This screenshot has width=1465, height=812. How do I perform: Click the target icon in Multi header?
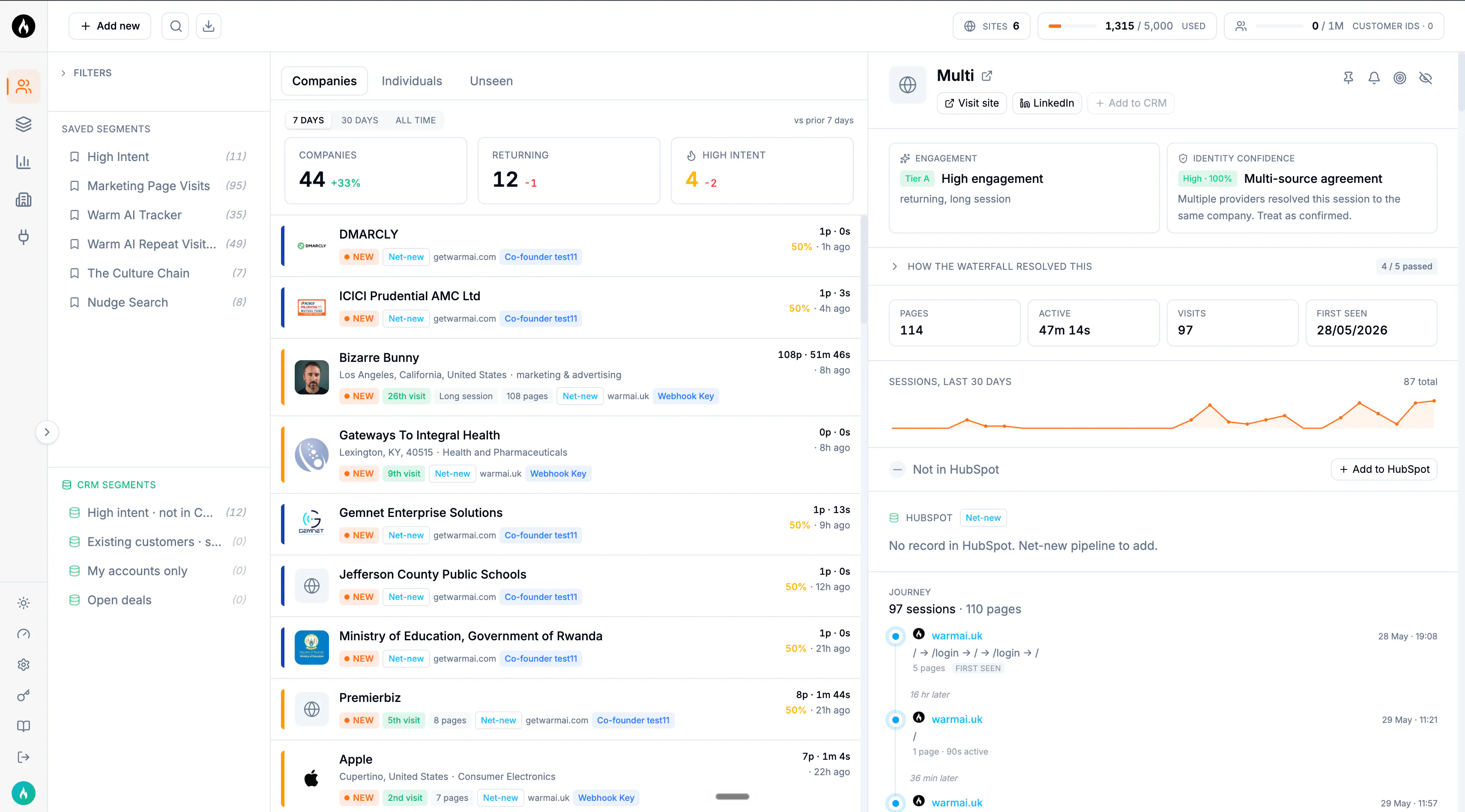coord(1399,78)
